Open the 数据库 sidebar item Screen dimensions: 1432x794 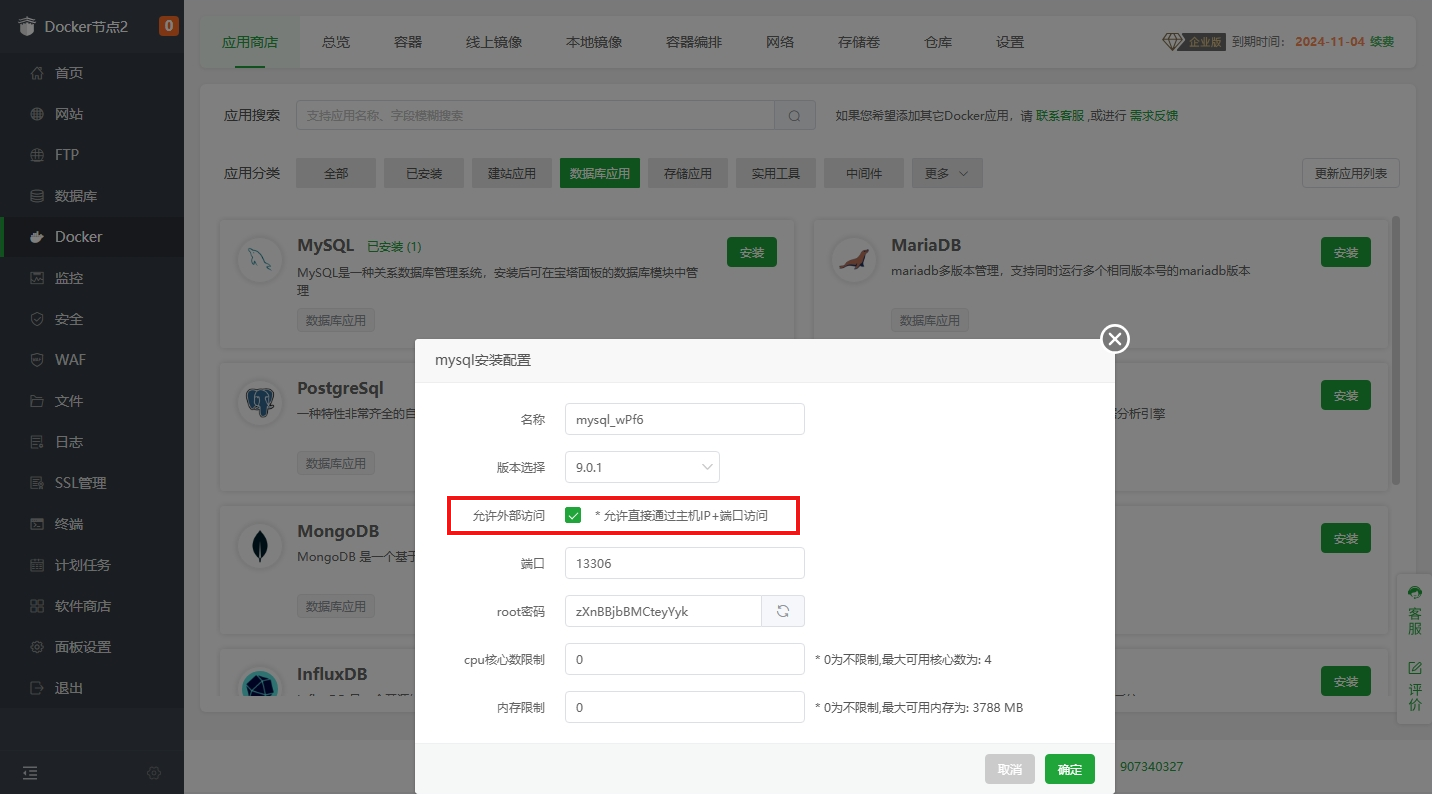[x=92, y=196]
